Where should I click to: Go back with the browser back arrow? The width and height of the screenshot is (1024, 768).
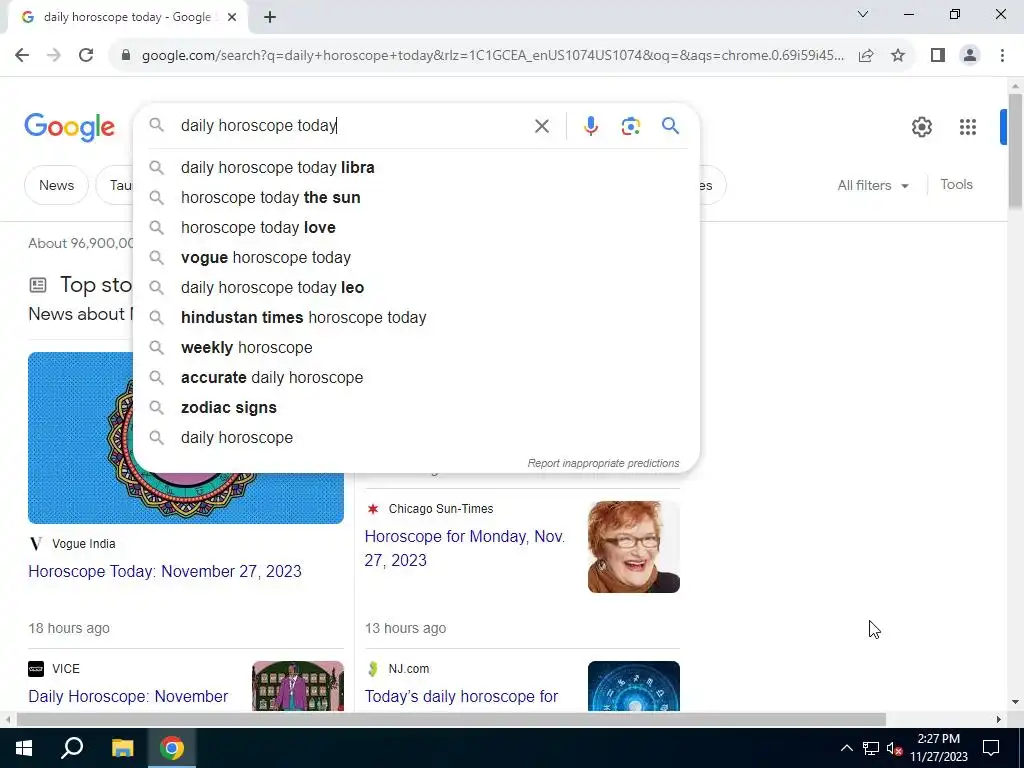22,56
